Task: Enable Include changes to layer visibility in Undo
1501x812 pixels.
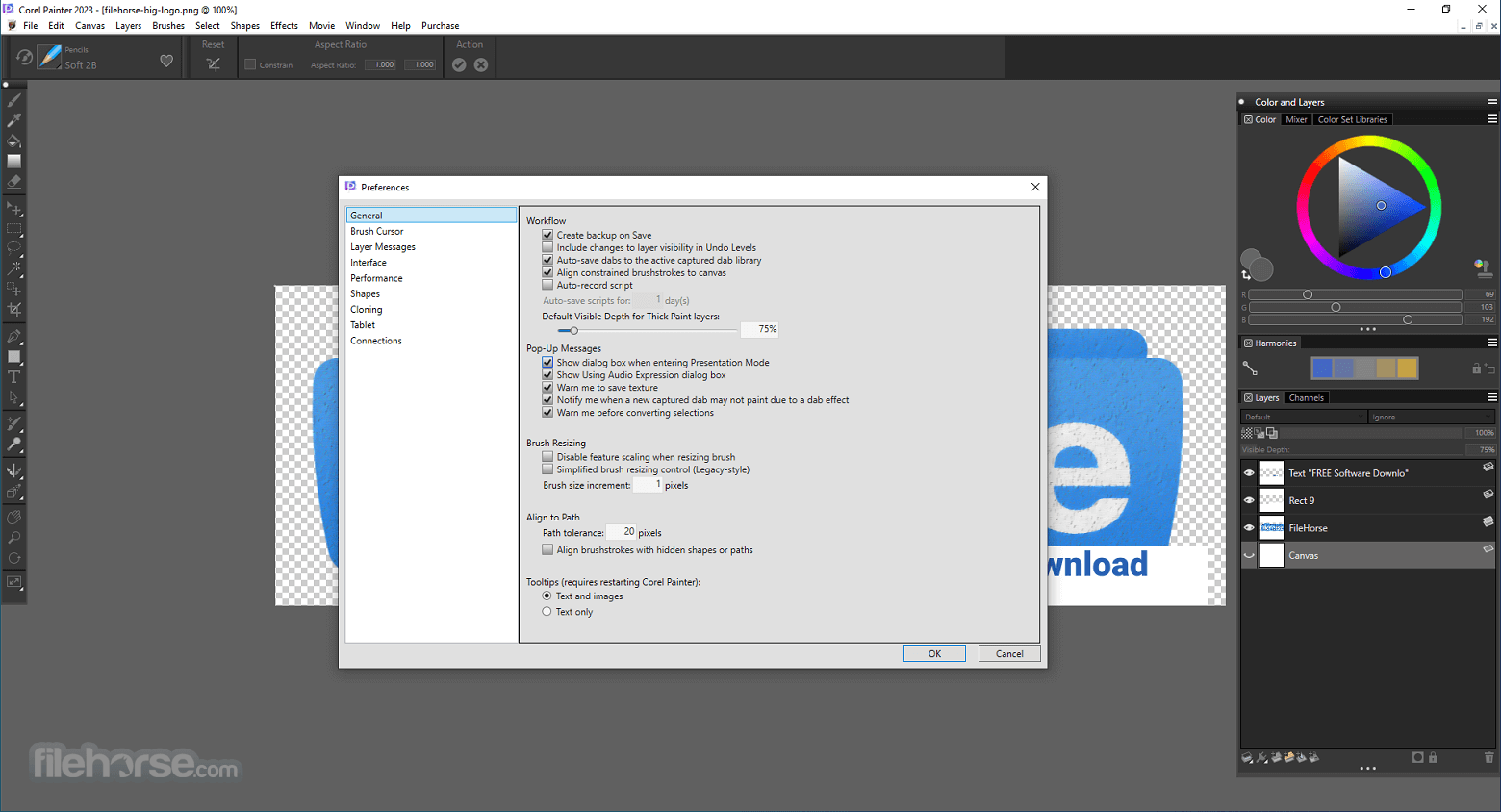Action: click(547, 247)
